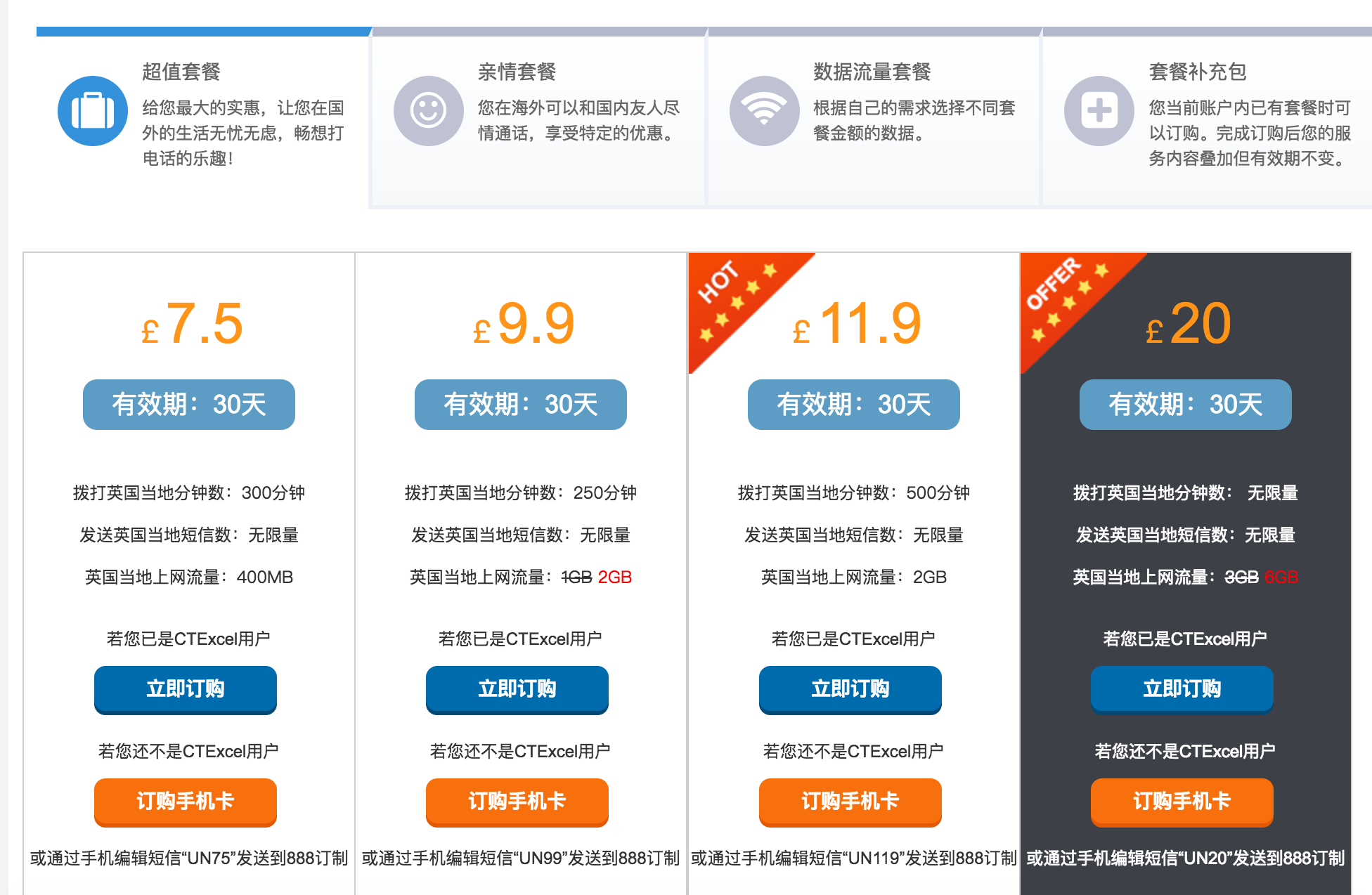
Task: Click the smiley face icon for 亲情套餐
Action: point(429,111)
